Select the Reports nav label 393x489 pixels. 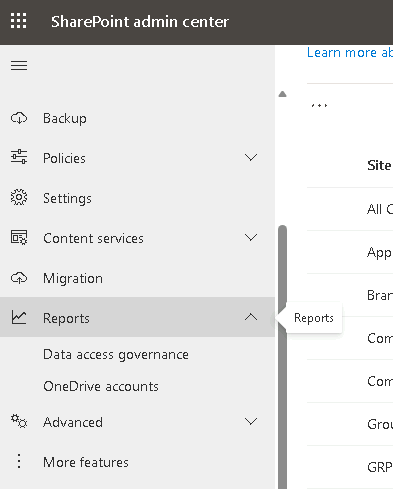tap(66, 318)
